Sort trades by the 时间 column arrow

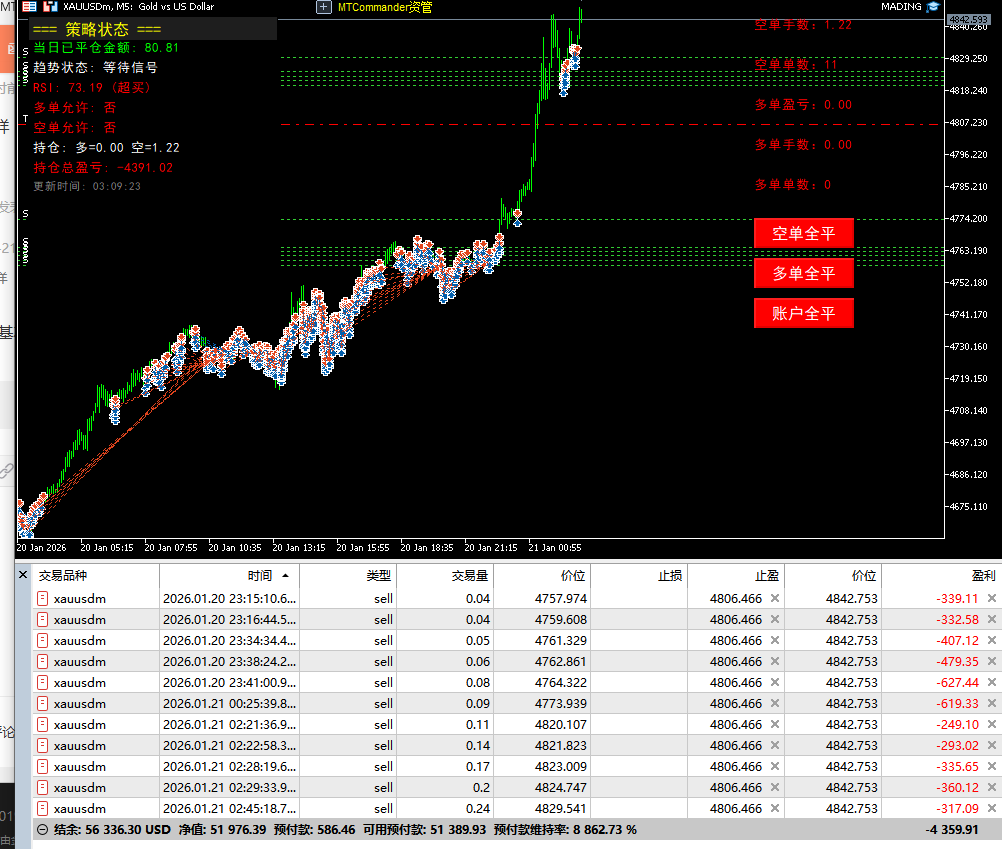click(286, 576)
